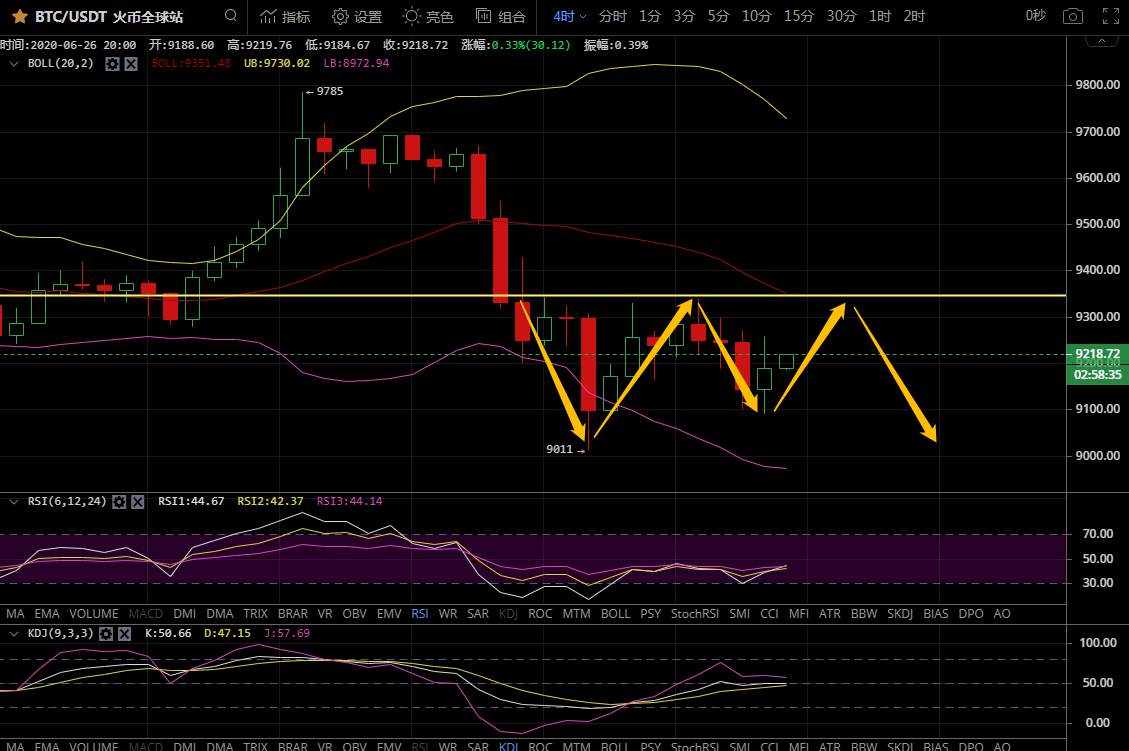Click the 9218.72 current price label
1129x751 pixels.
pos(1096,354)
